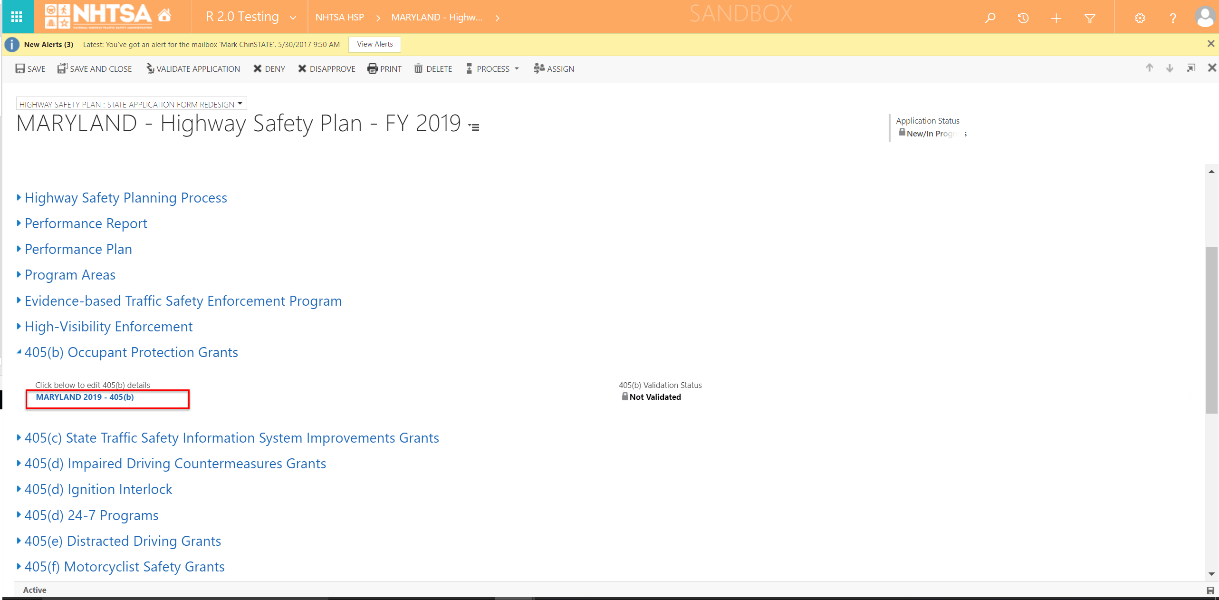Screen dimensions: 1219x600
Task: Navigate to NHTSA HSP breadcrumb
Action: coord(340,17)
